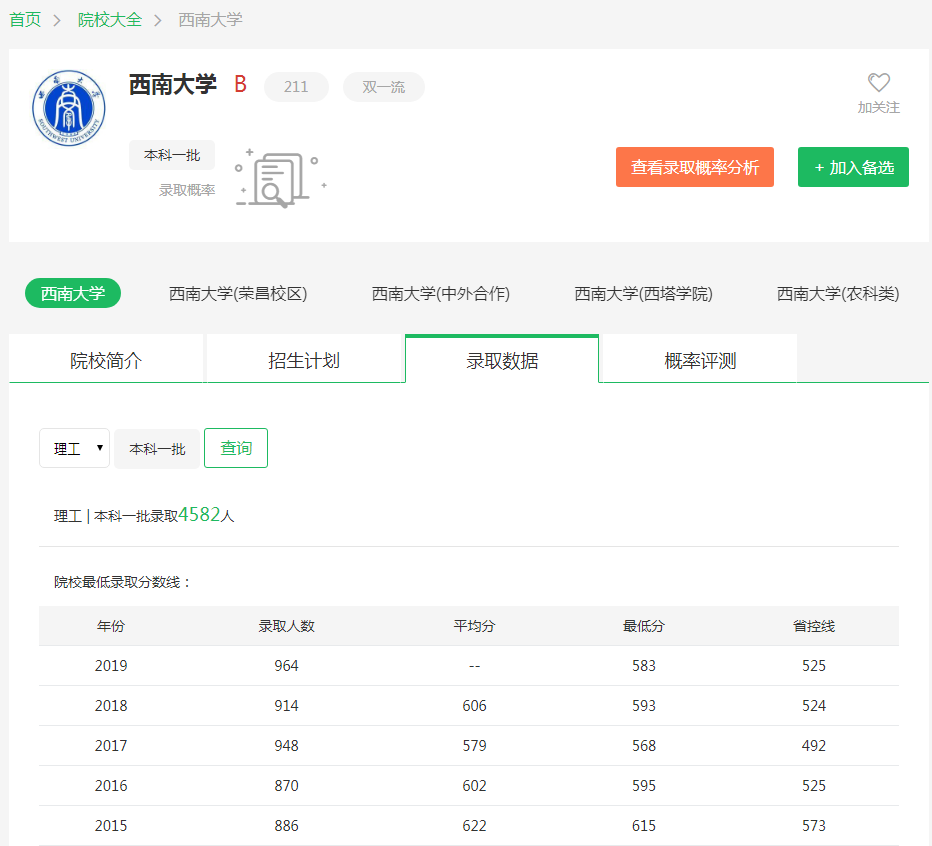The height and width of the screenshot is (846, 932).
Task: Click 622 average score for 2015
Action: (474, 826)
